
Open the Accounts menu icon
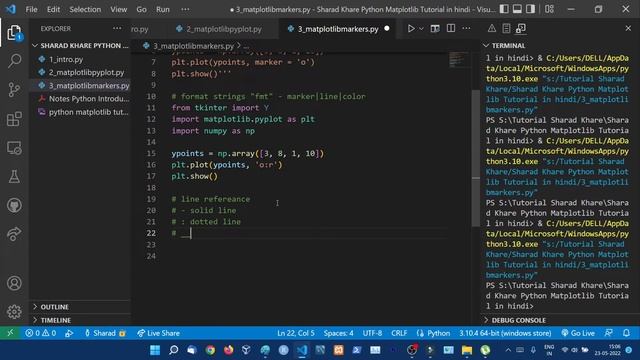click(x=14, y=283)
